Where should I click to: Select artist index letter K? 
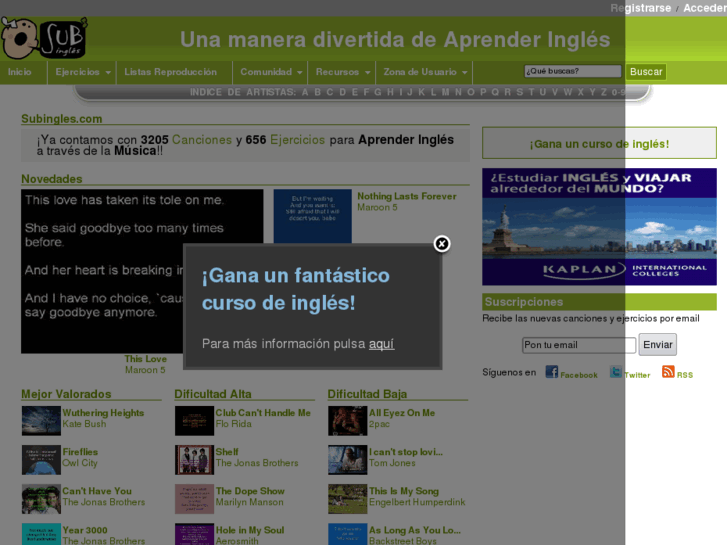point(421,92)
